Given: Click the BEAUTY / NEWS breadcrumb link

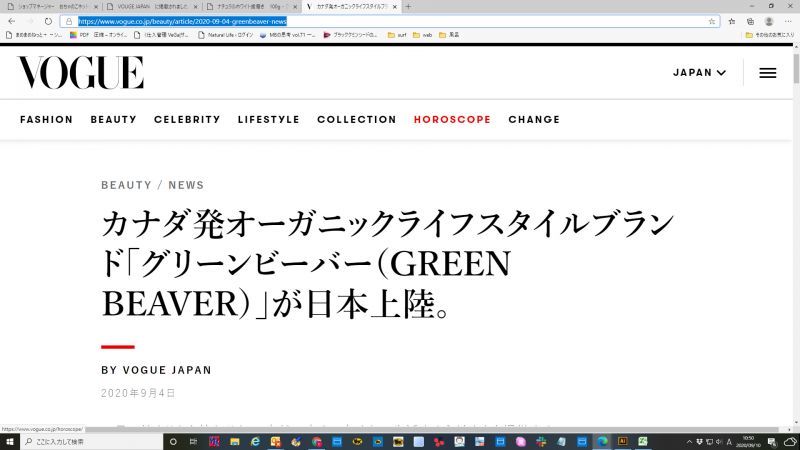Looking at the screenshot, I should pos(153,185).
